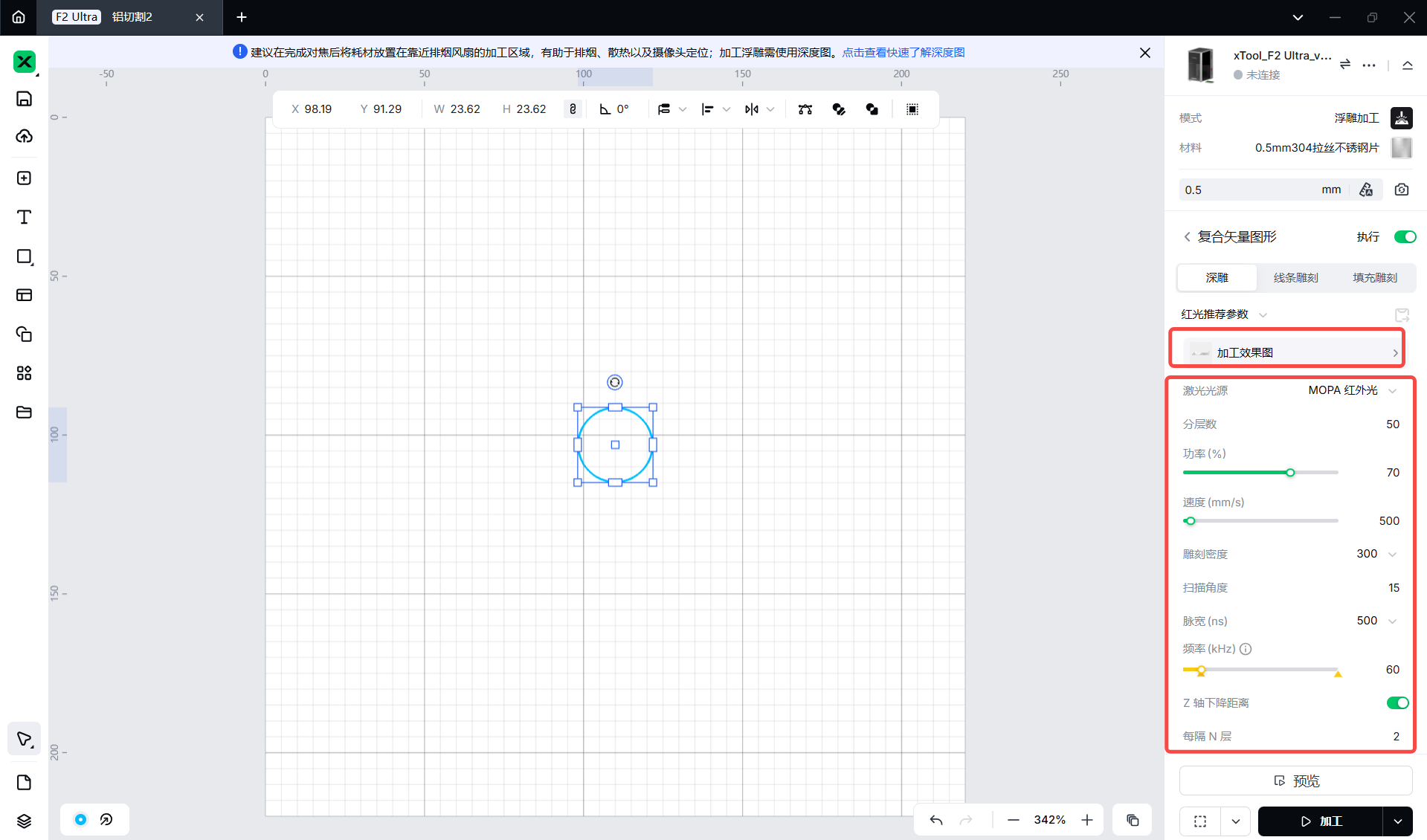Screen dimensions: 1427x840
Task: Disable the Z 轴下降距离 toggle
Action: pyautogui.click(x=1397, y=703)
